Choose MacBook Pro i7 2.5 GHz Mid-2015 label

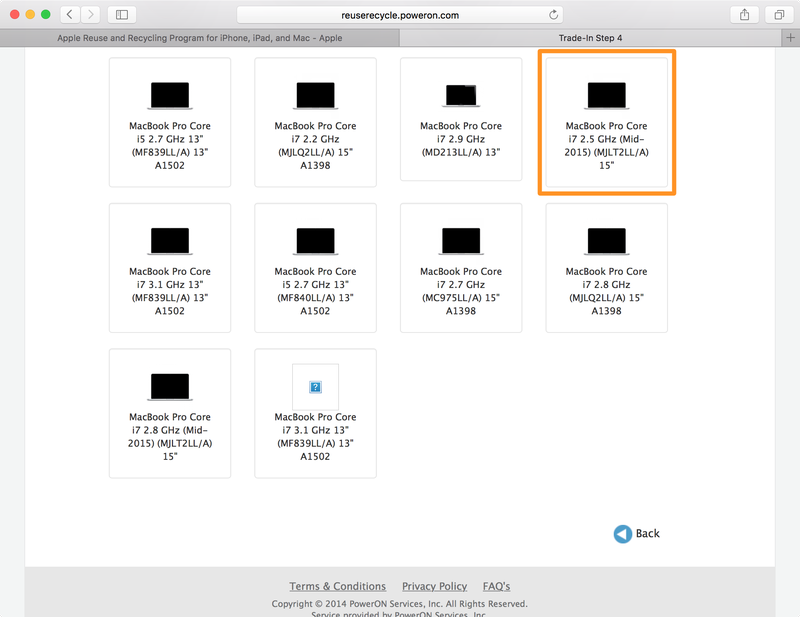(607, 145)
